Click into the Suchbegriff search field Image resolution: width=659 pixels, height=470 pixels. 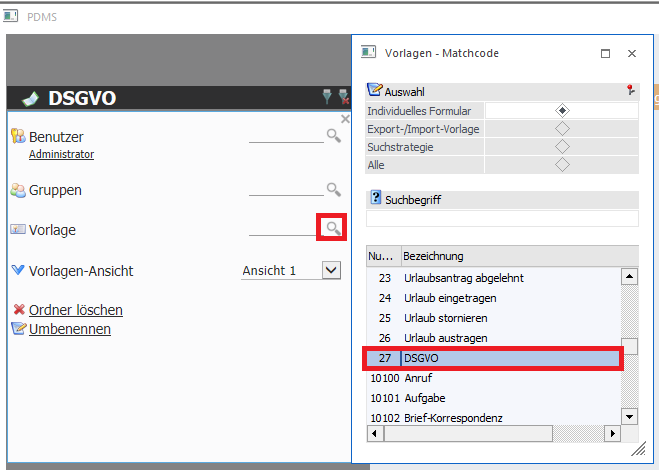[502, 218]
